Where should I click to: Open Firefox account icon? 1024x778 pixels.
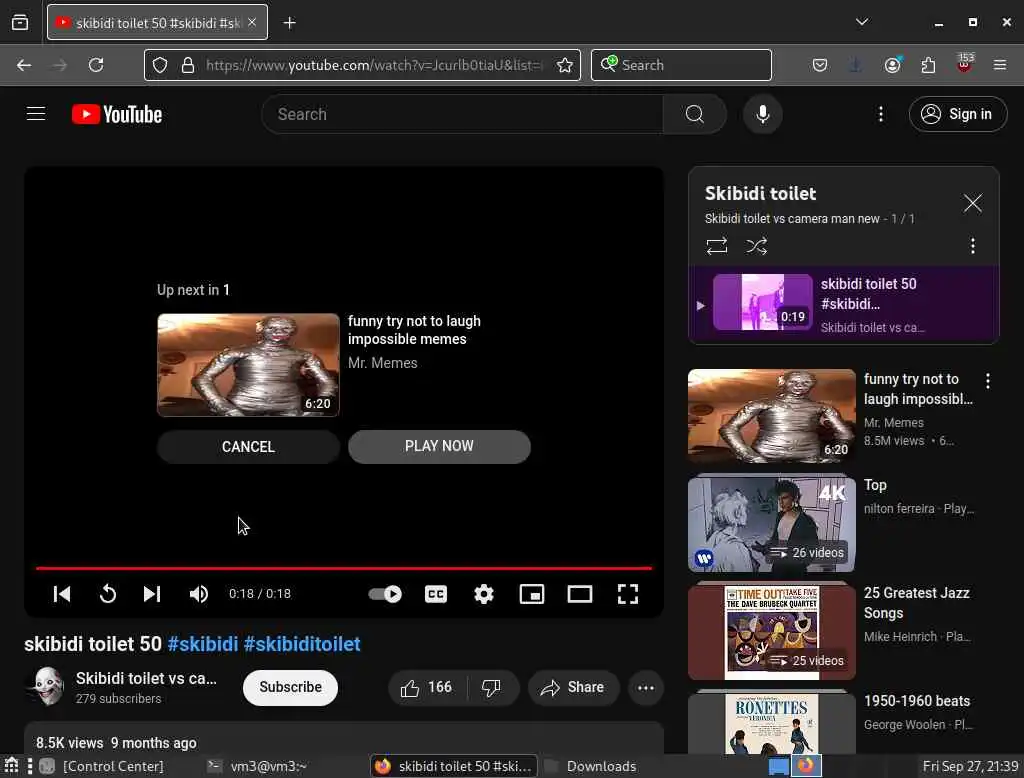(892, 65)
